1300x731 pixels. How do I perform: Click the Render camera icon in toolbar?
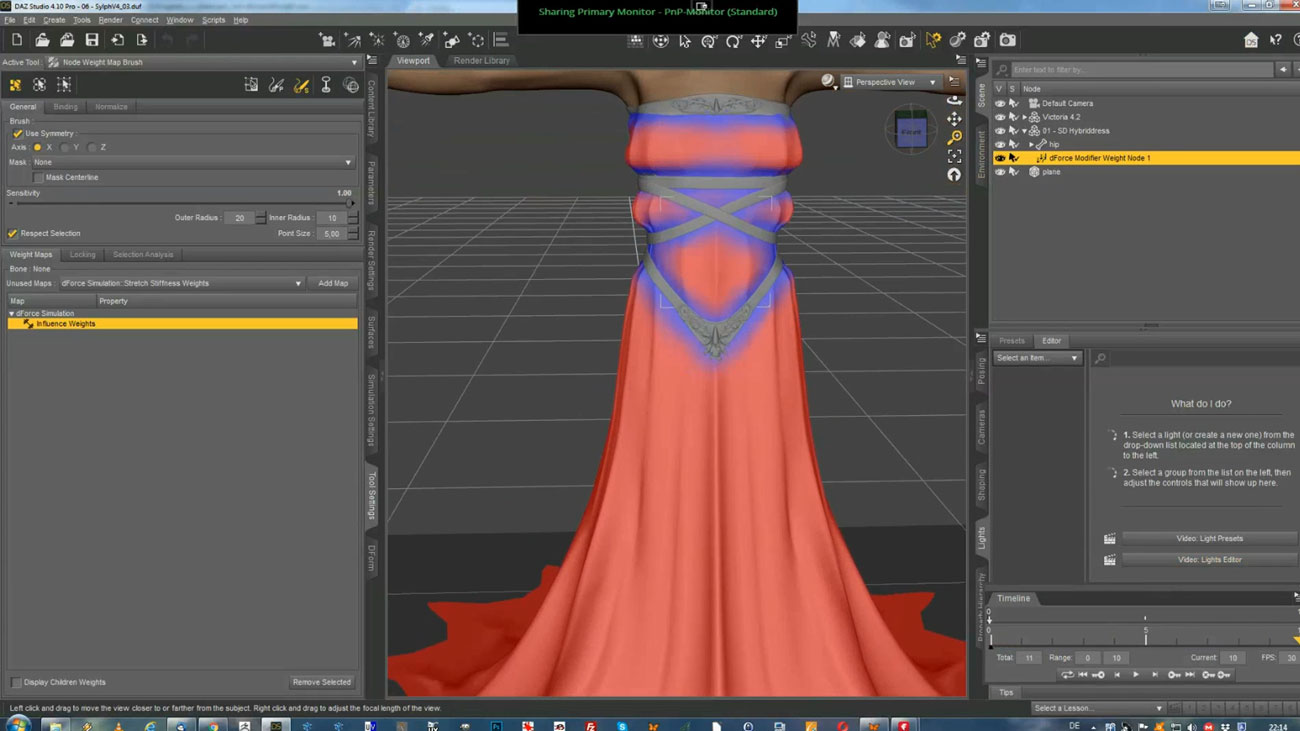[x=1008, y=40]
